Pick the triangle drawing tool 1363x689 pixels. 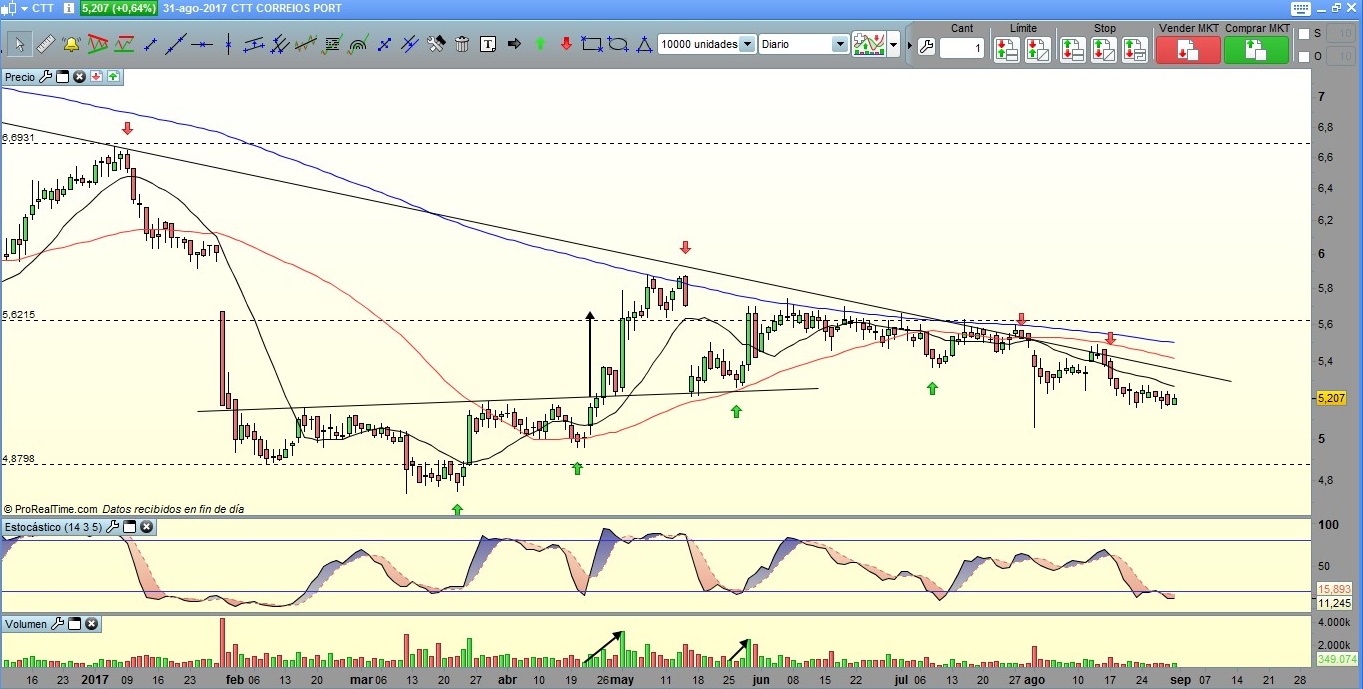pos(644,44)
